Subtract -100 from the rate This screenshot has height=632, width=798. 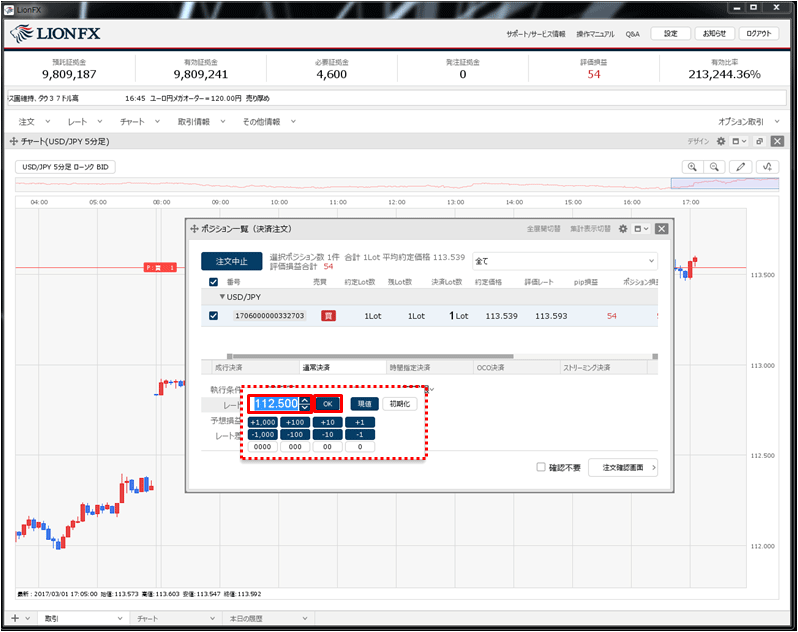point(295,435)
